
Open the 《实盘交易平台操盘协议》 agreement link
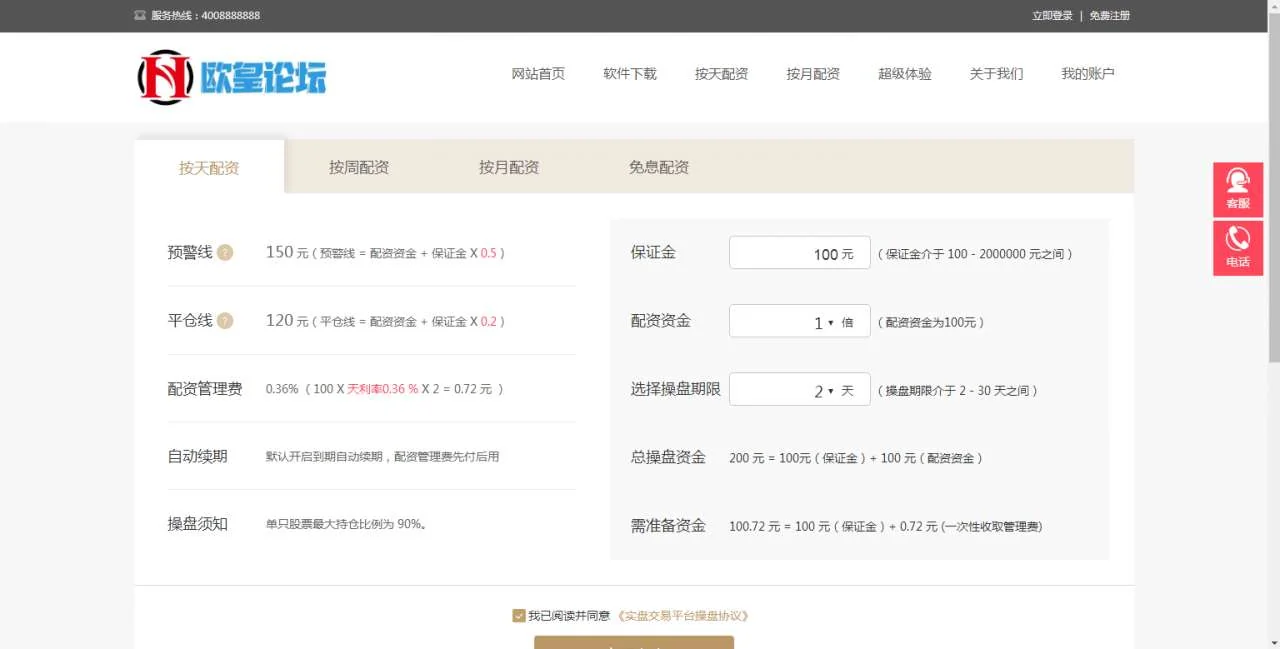[x=683, y=616]
